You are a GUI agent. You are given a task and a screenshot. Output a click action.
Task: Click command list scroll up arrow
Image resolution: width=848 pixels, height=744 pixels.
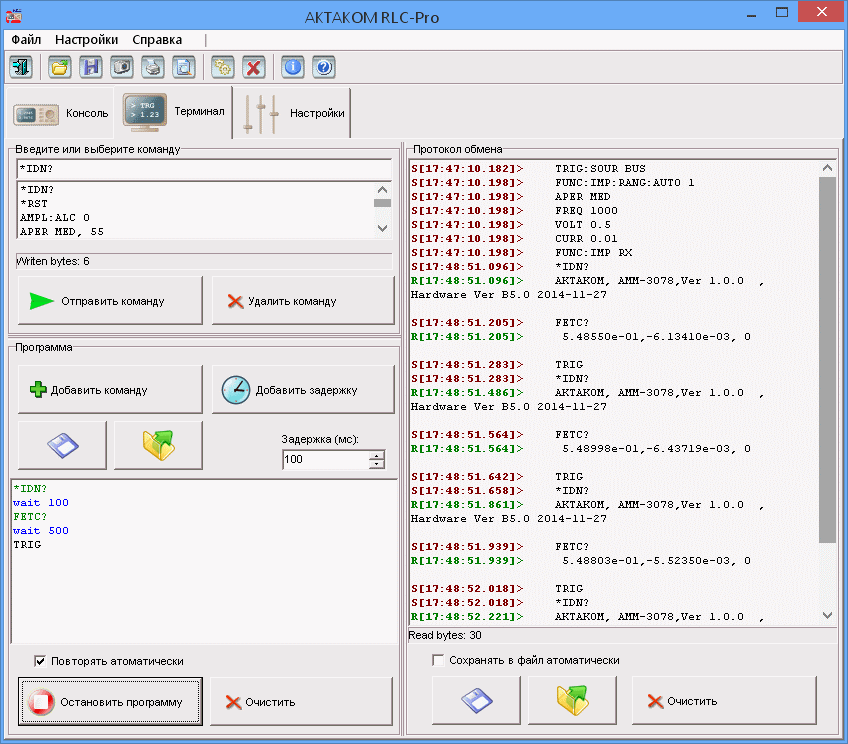382,189
